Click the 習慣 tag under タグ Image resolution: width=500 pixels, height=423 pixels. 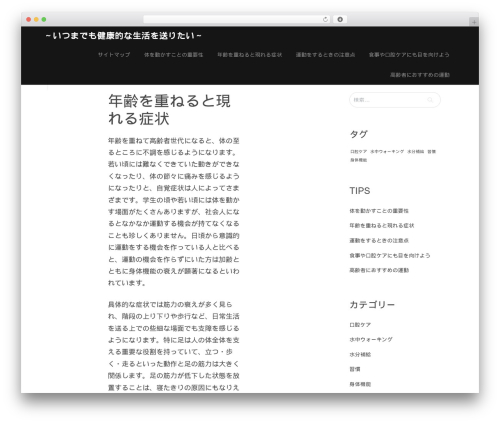432,151
